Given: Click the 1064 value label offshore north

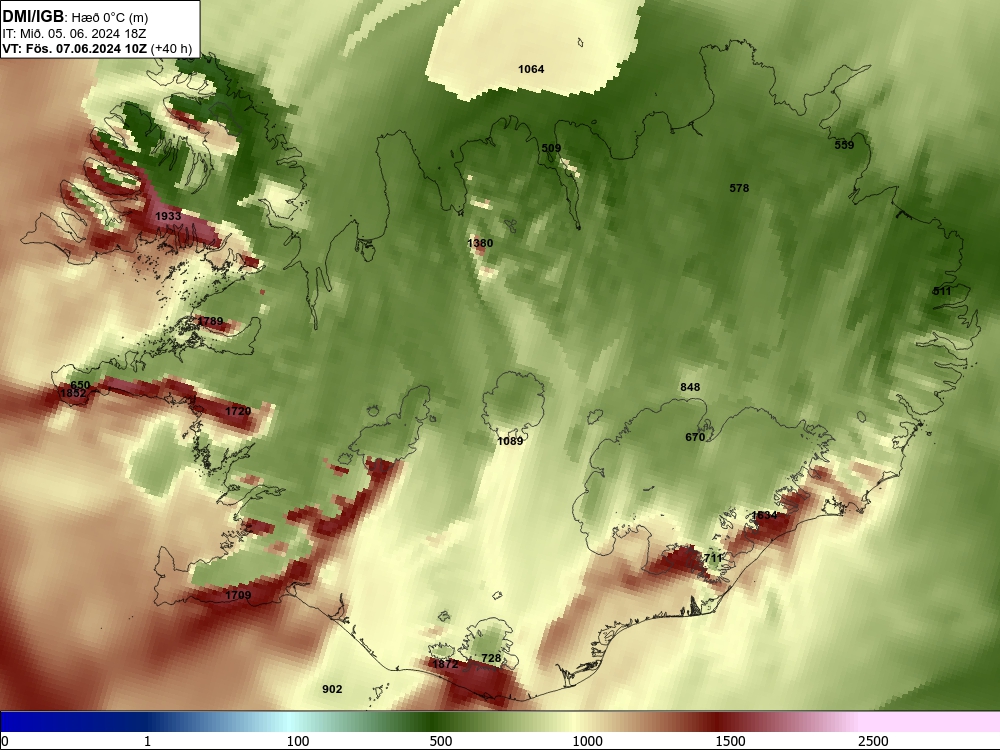Looking at the screenshot, I should [531, 69].
